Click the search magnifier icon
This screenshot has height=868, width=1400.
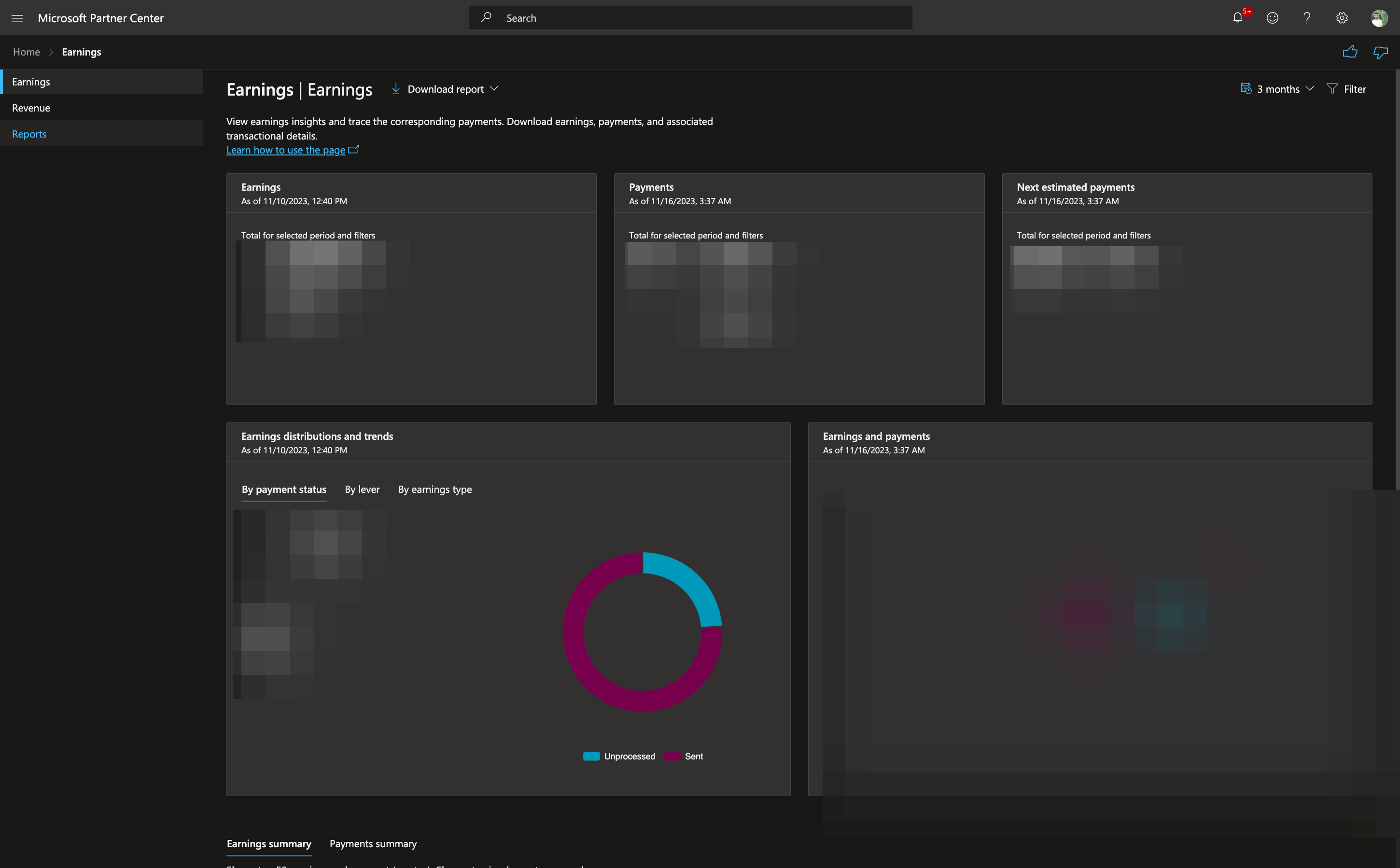pyautogui.click(x=486, y=17)
